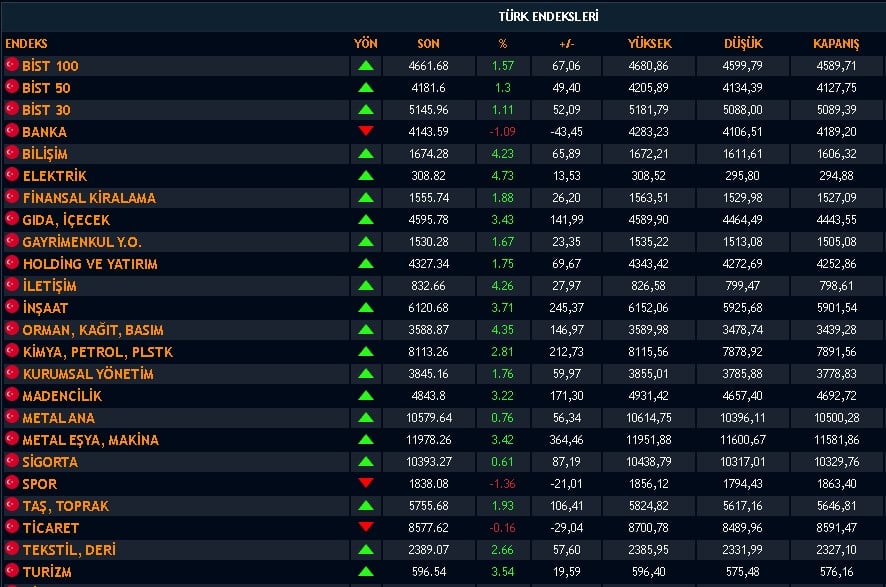The width and height of the screenshot is (886, 587).
Task: Click the flag icon in the BANKA row
Action: coord(12,131)
